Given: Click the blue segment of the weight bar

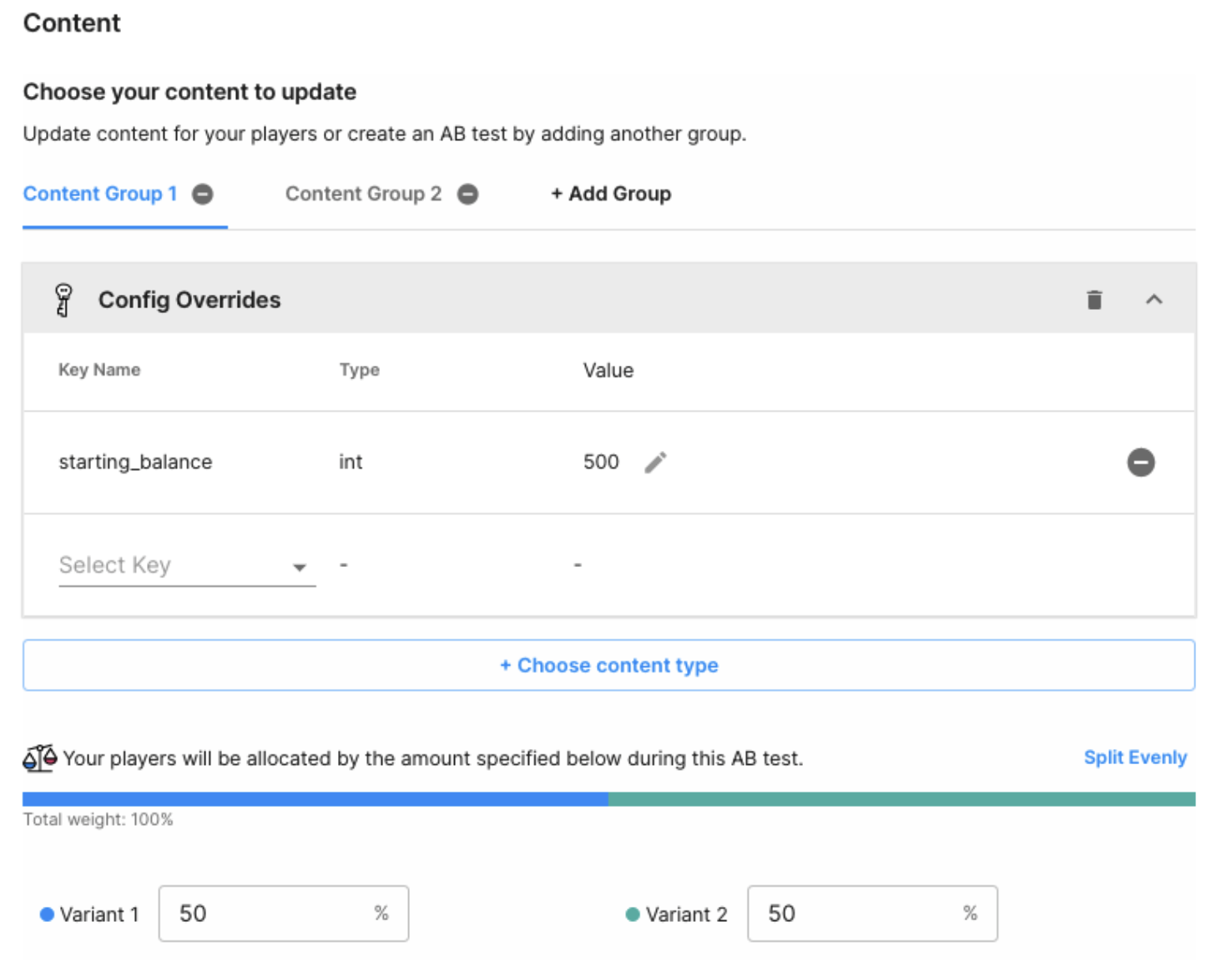Looking at the screenshot, I should point(316,799).
